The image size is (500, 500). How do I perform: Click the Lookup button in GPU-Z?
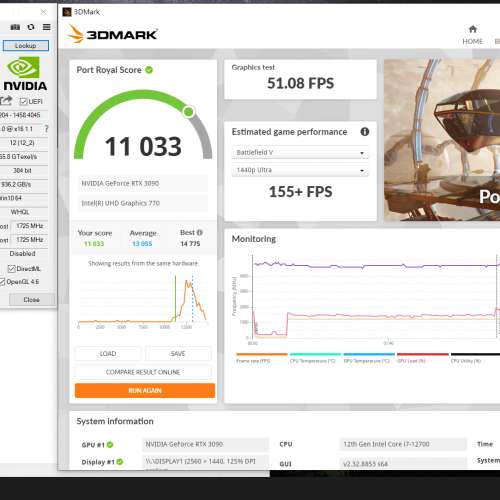point(26,46)
